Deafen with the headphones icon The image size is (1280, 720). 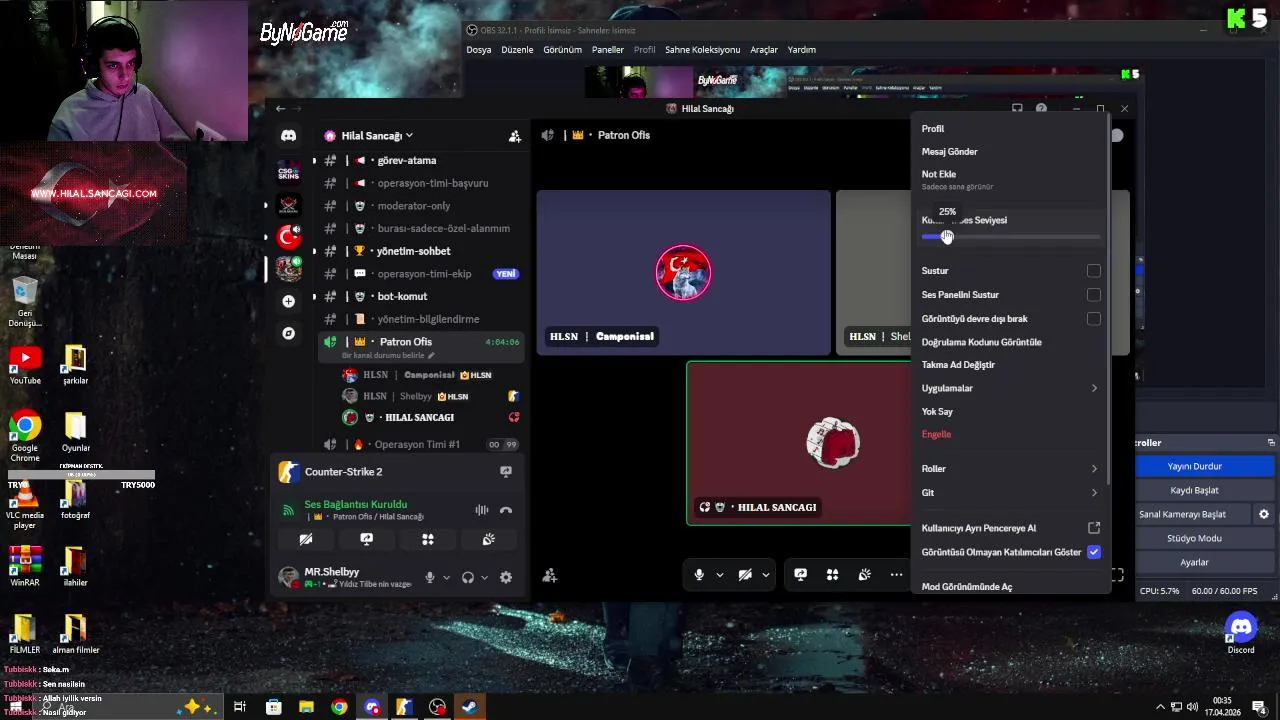[x=467, y=577]
